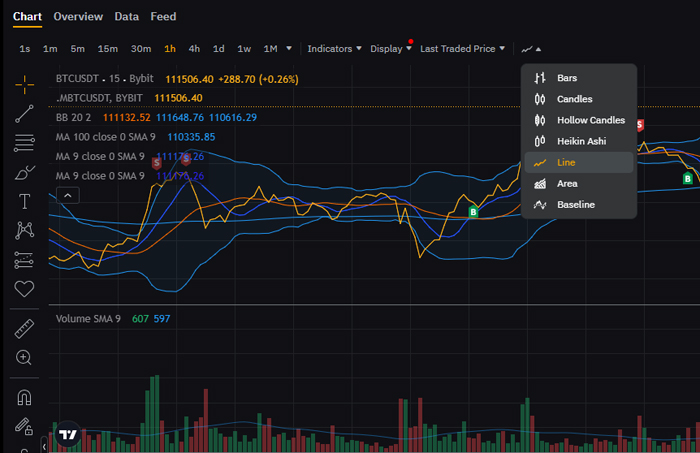The width and height of the screenshot is (700, 453).
Task: Click the .MBTCUSDT, BYBIT legend entry
Action: [x=99, y=98]
